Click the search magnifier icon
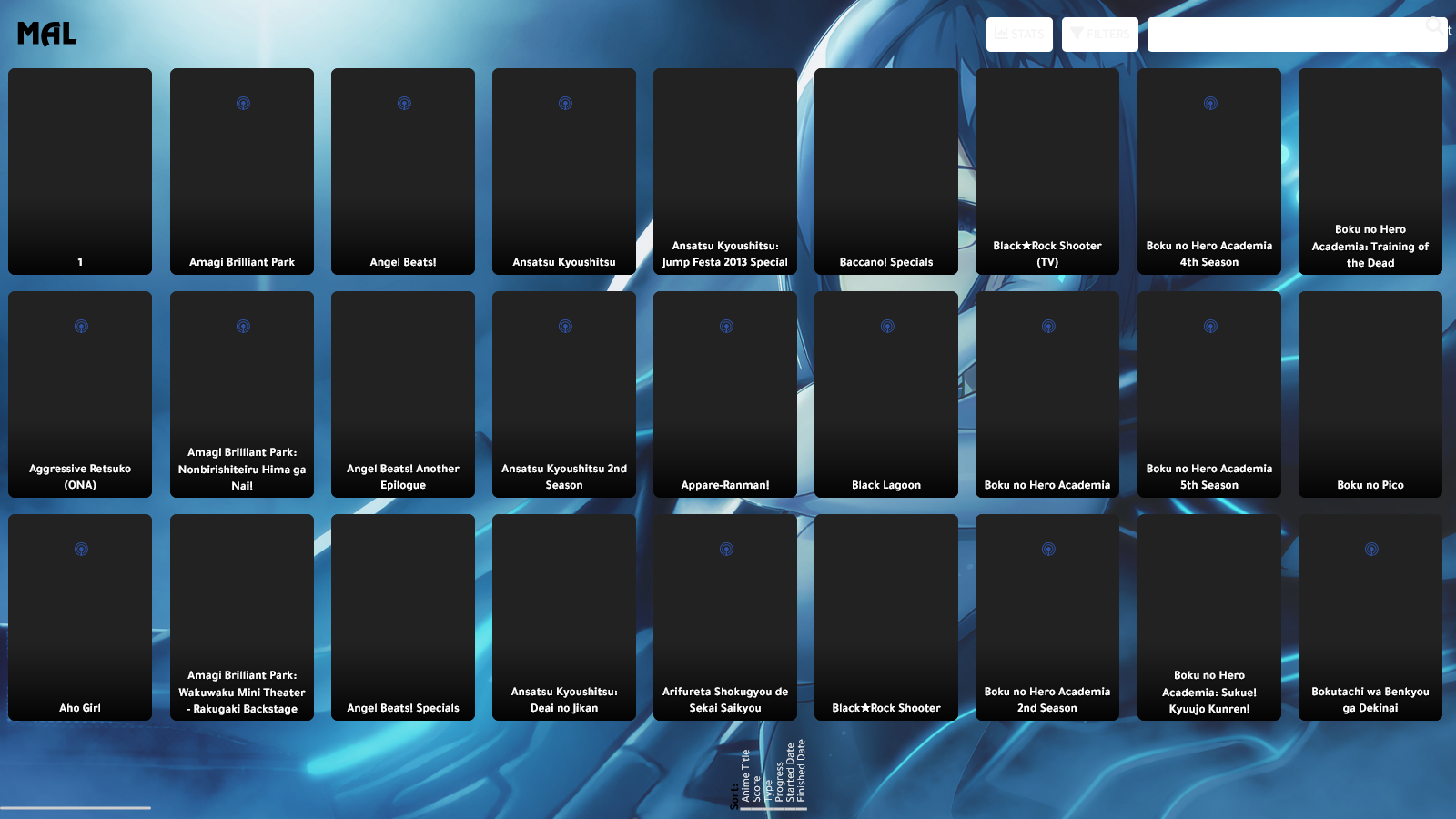1456x819 pixels. pyautogui.click(x=1434, y=25)
